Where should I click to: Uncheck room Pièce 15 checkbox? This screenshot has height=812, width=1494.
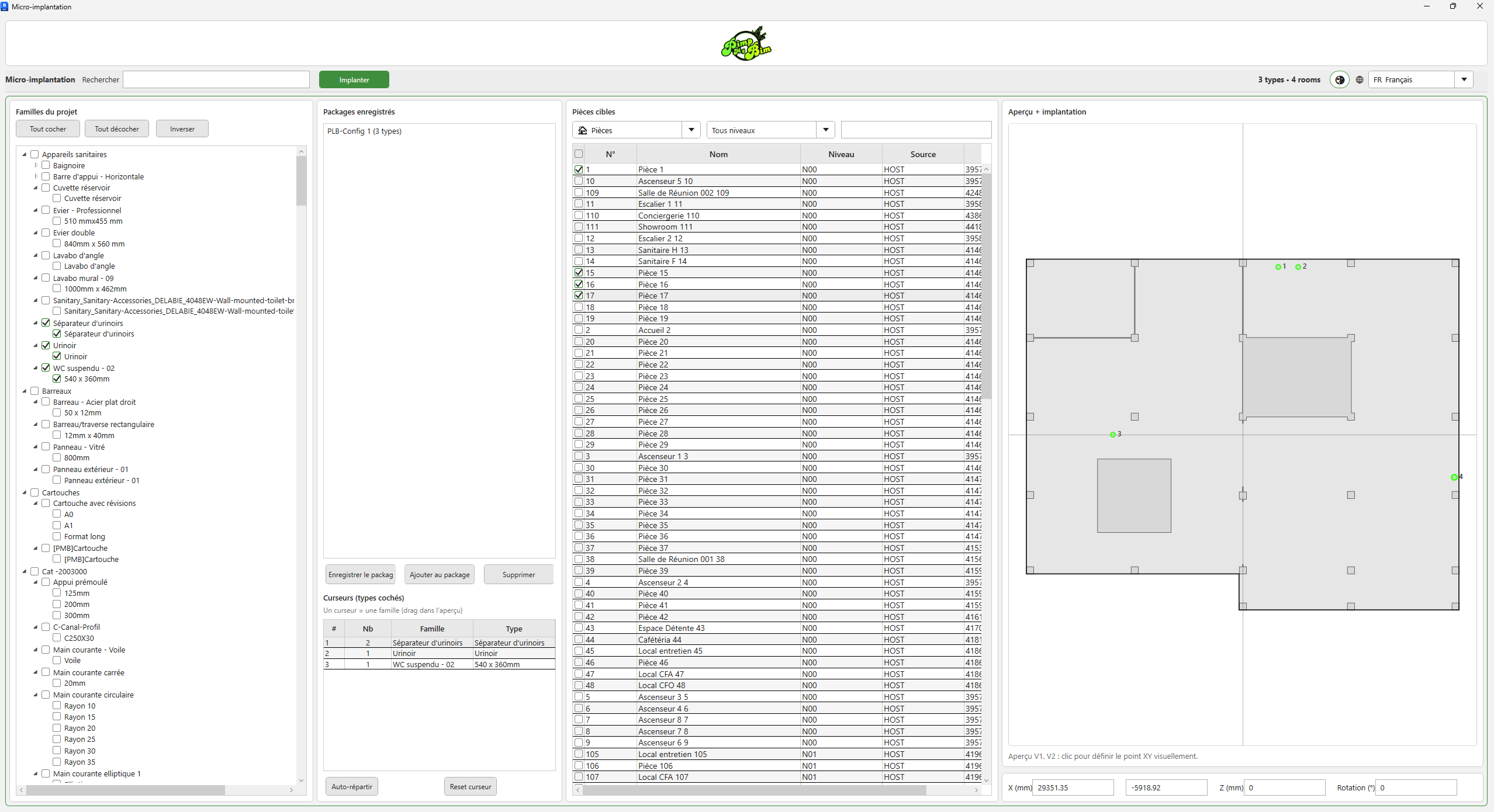(x=579, y=272)
